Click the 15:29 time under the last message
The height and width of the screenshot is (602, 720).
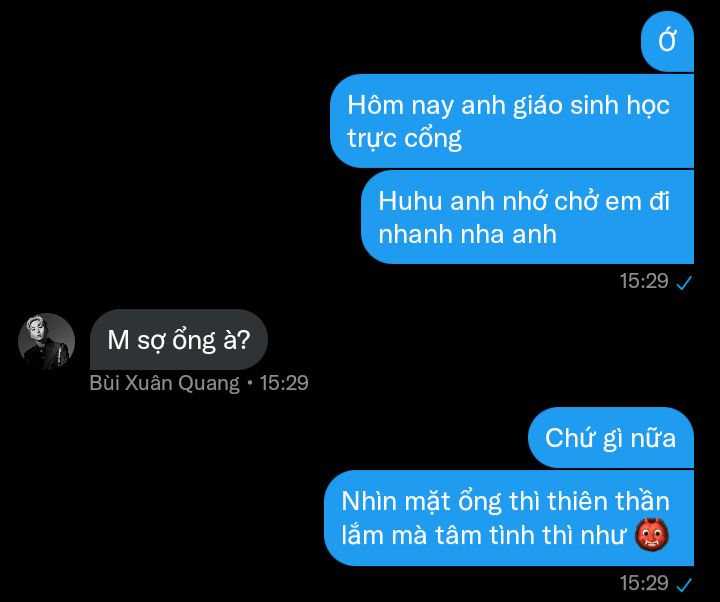644,583
